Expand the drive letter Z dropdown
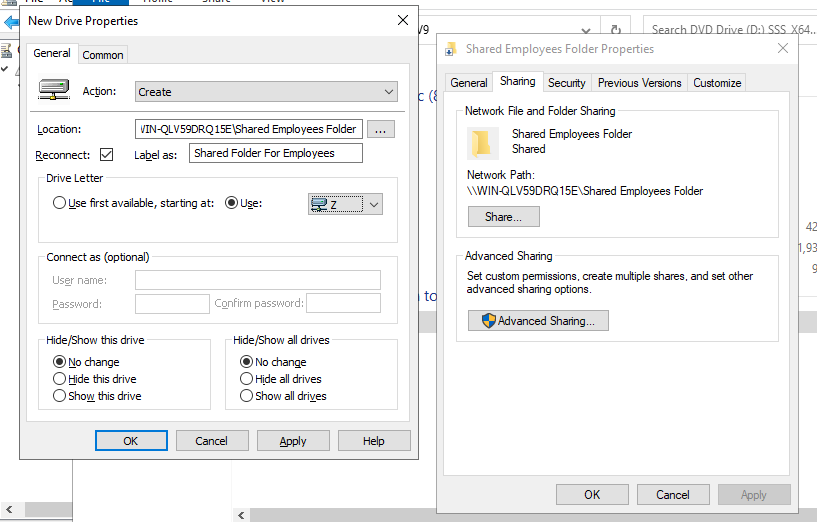 pyautogui.click(x=373, y=204)
